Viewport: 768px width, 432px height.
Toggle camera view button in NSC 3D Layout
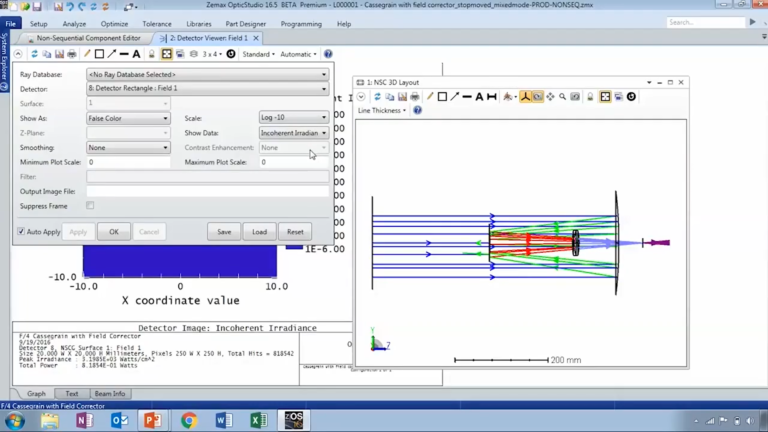(x=538, y=96)
